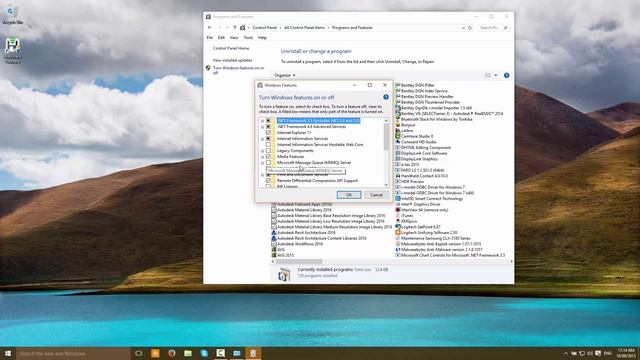
Task: Uncheck Media Features checkbox
Action: point(268,157)
